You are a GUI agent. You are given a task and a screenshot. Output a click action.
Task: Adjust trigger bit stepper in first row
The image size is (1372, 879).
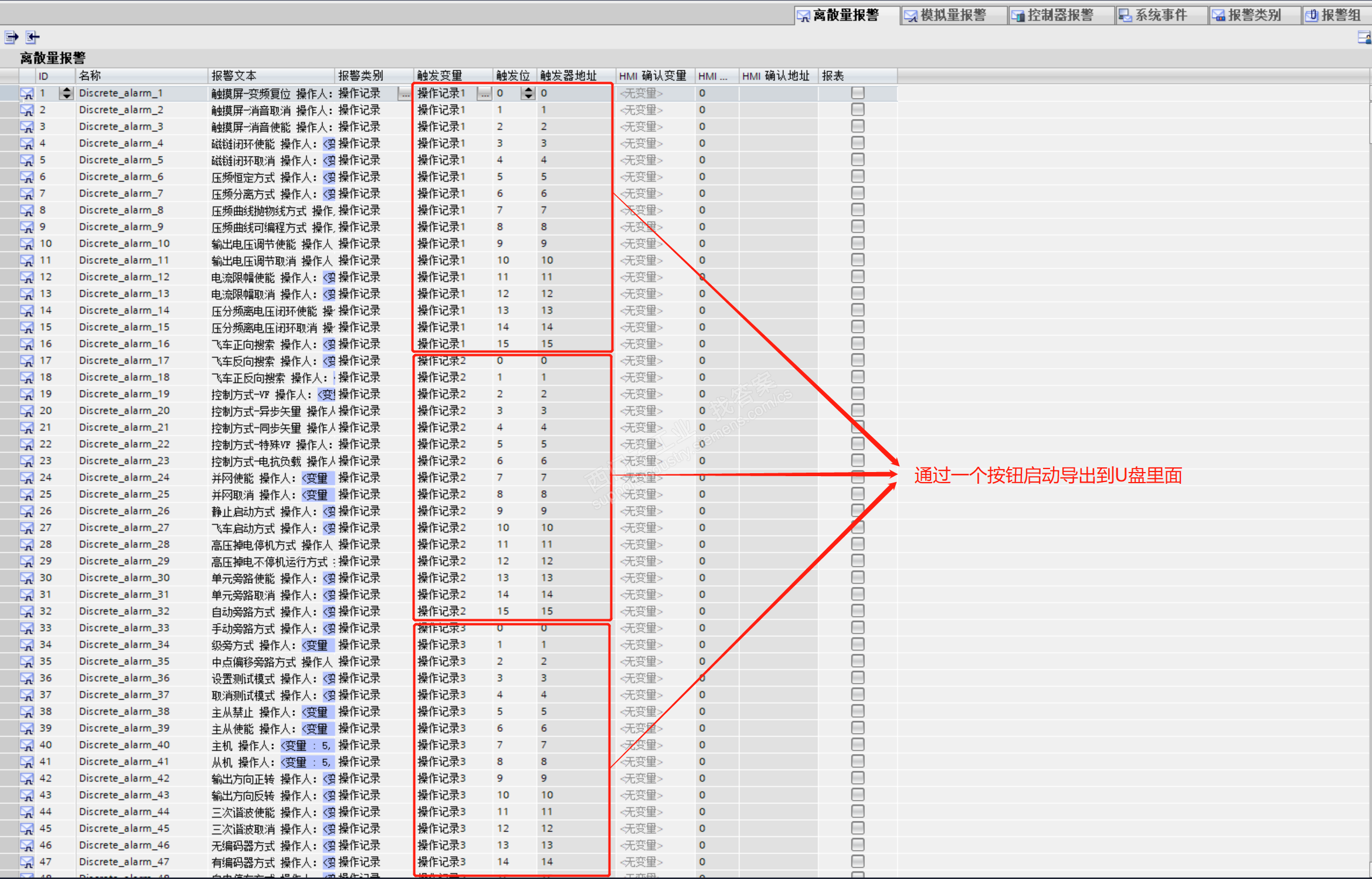pyautogui.click(x=528, y=93)
